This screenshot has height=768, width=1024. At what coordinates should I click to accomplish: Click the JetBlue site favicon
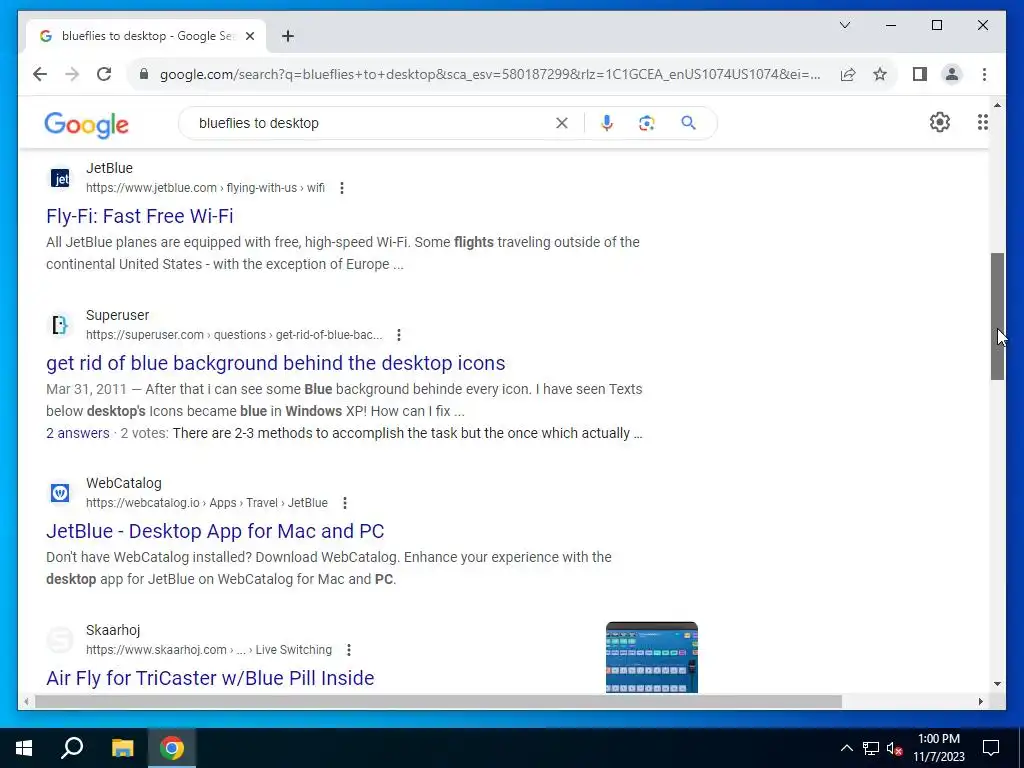[x=60, y=178]
